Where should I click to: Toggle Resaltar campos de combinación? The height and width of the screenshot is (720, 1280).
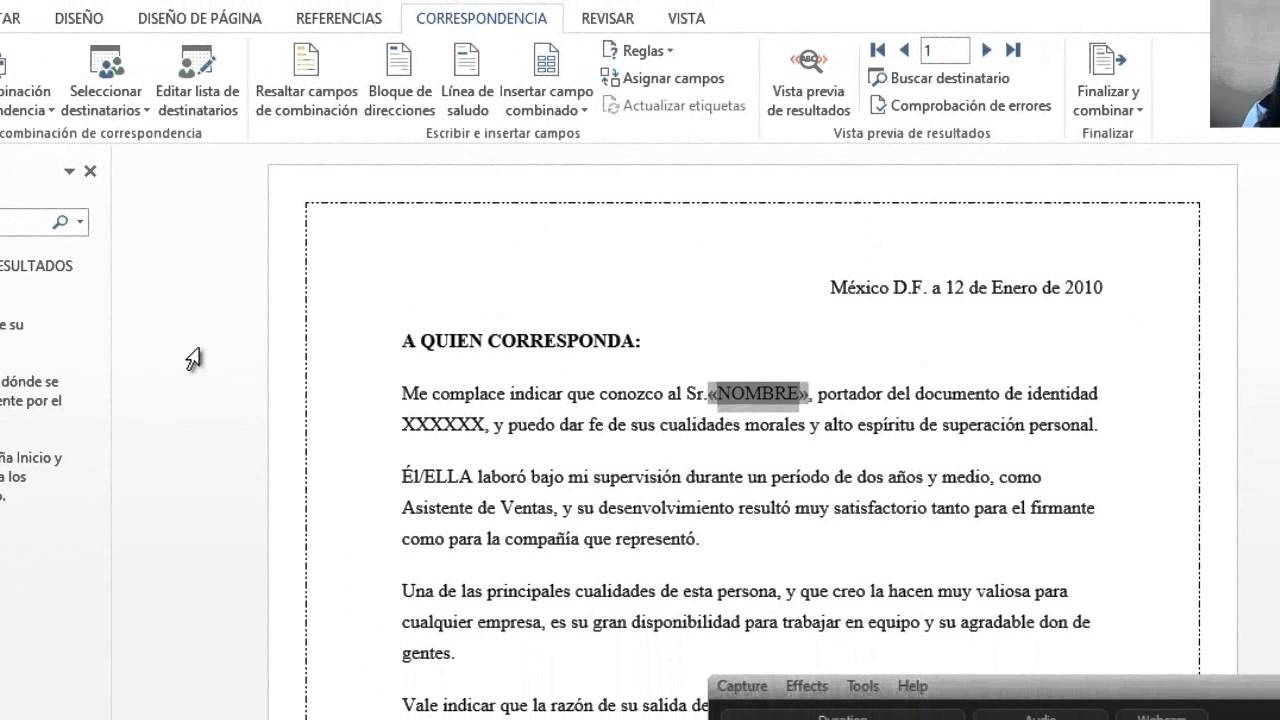click(306, 82)
